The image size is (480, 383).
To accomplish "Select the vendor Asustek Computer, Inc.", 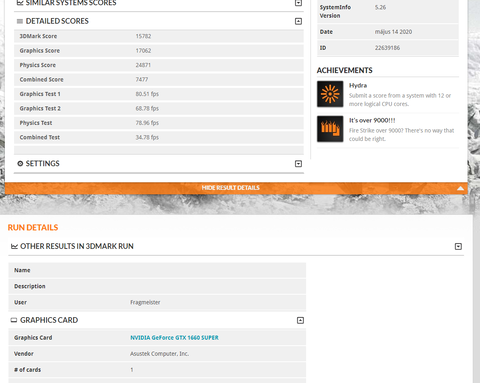I will pos(159,354).
